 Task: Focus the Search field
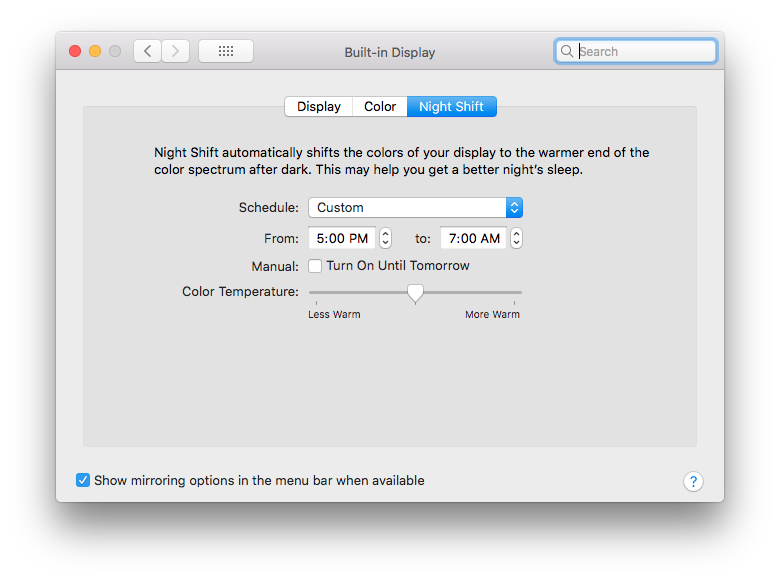tap(636, 51)
